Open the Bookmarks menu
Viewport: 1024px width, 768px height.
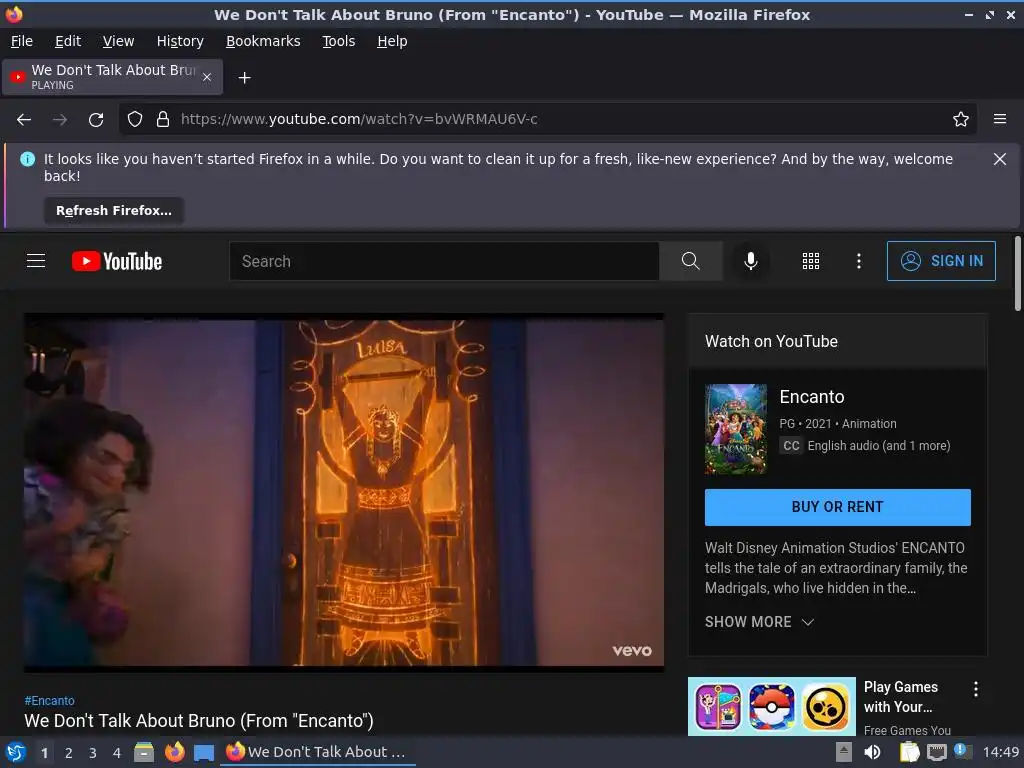[x=263, y=41]
